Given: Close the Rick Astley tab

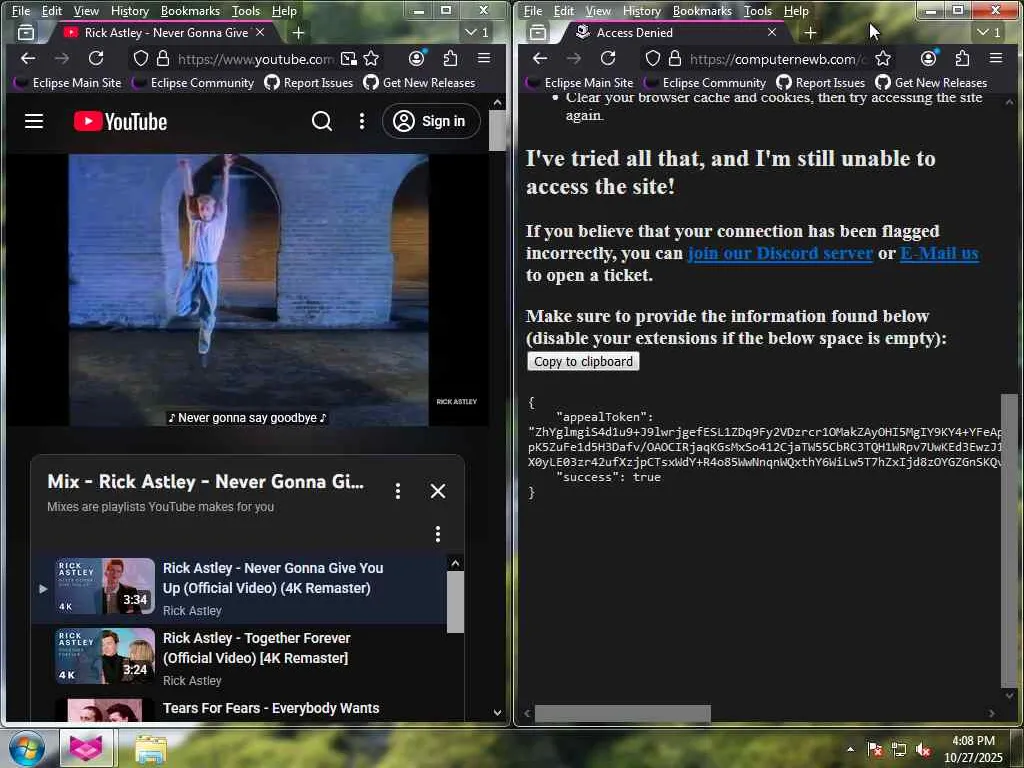Looking at the screenshot, I should point(260,32).
